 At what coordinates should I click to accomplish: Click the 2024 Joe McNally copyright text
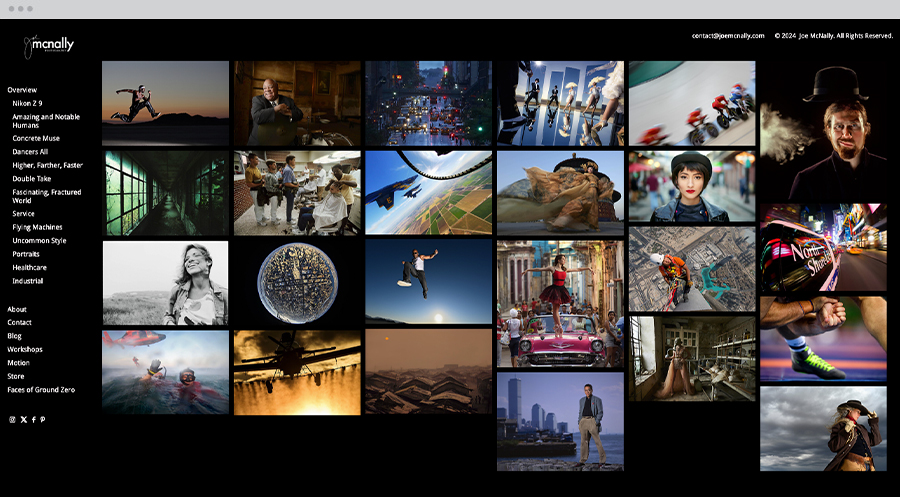pyautogui.click(x=833, y=36)
